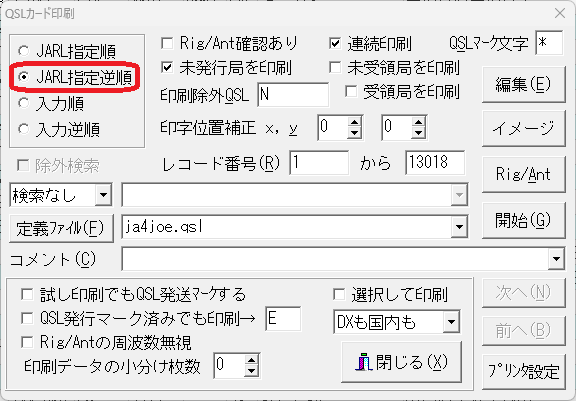Viewport: 576px width, 401px height.
Task: Open プリンタ設定 printer settings
Action: click(523, 371)
